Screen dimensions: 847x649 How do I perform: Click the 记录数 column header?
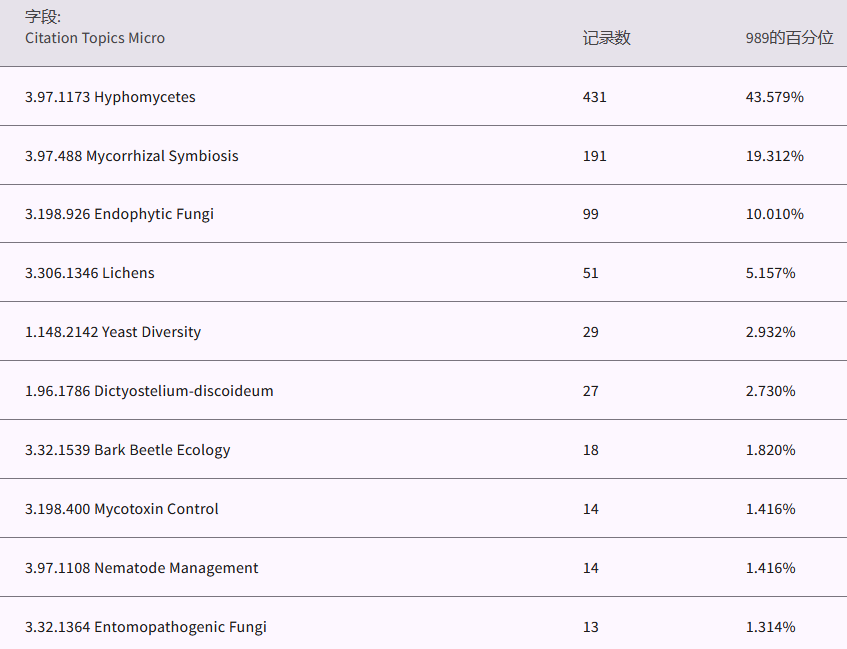tap(606, 38)
